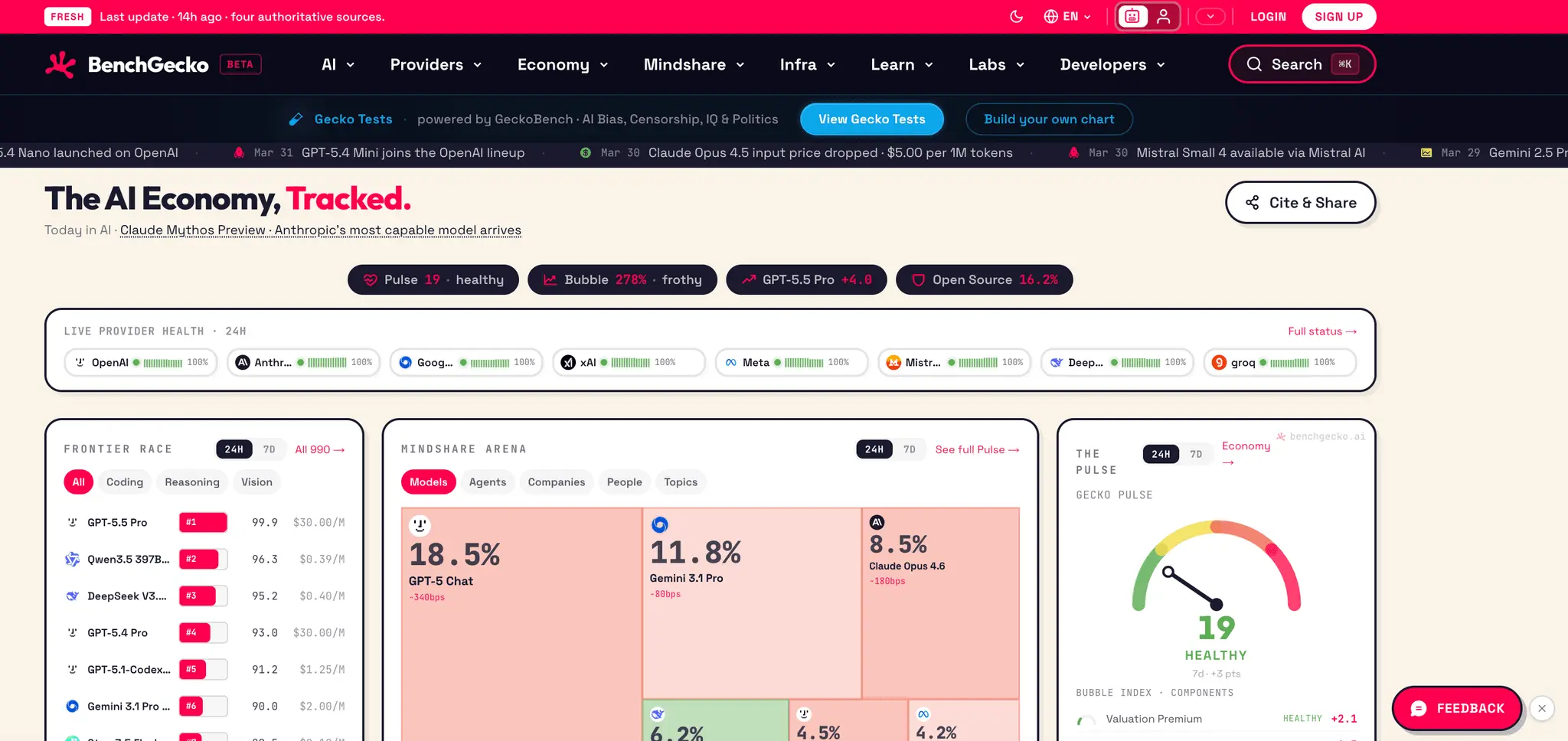Select the Reasoning filter tab
The image size is (1568, 741).
(192, 482)
